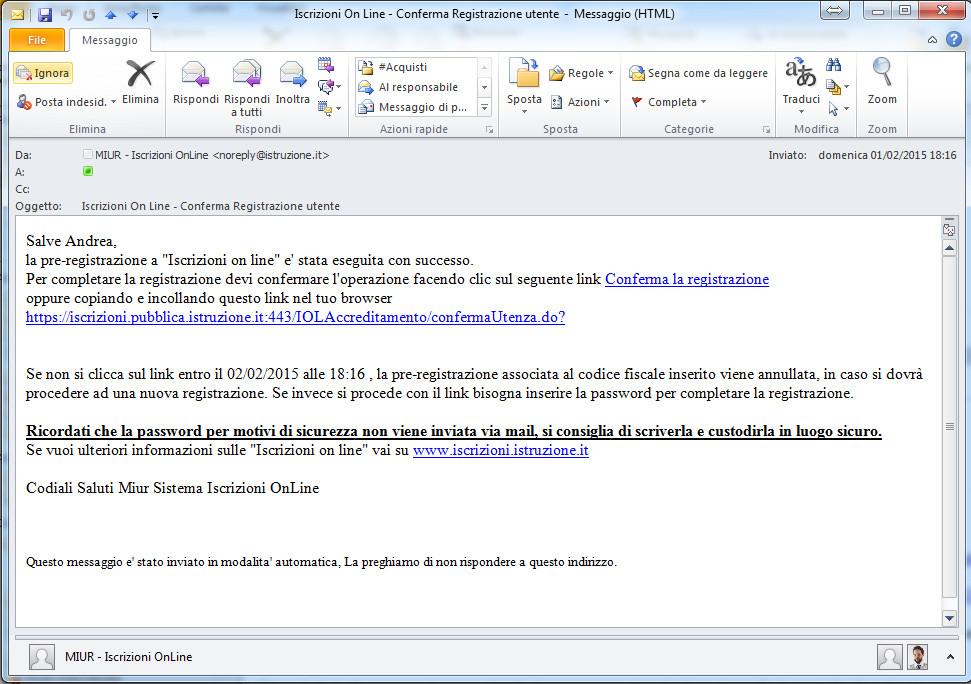Click the meeting reply icon in the Rispondi group

point(326,64)
